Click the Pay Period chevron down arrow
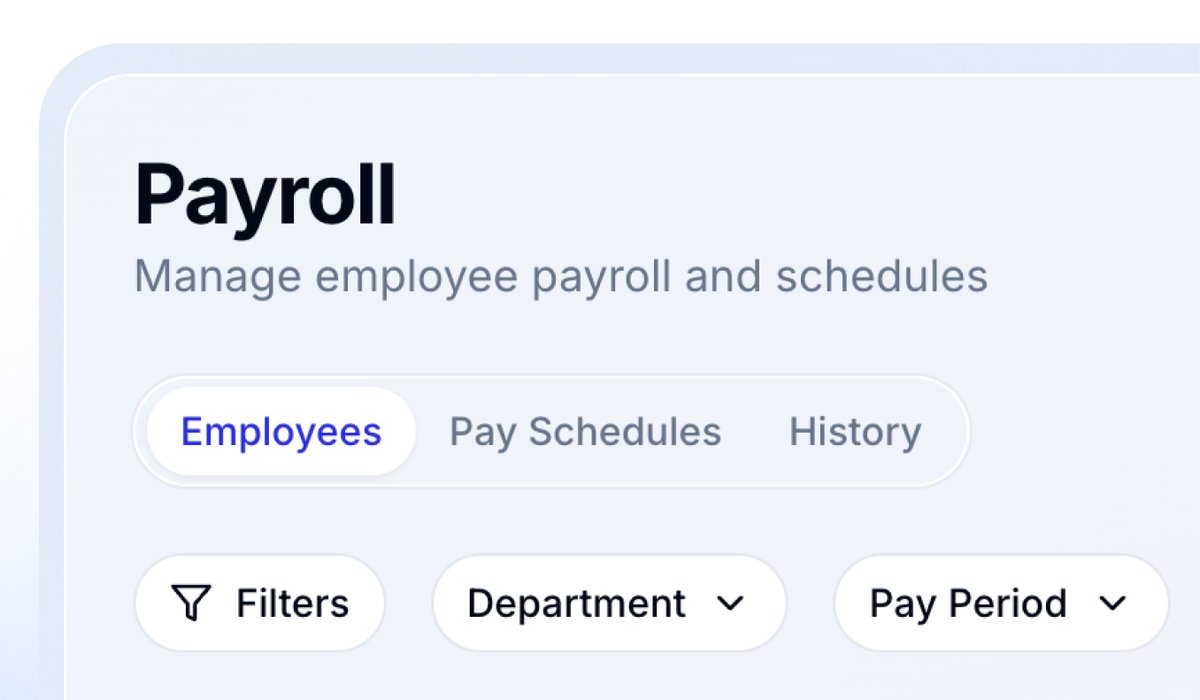 1112,604
